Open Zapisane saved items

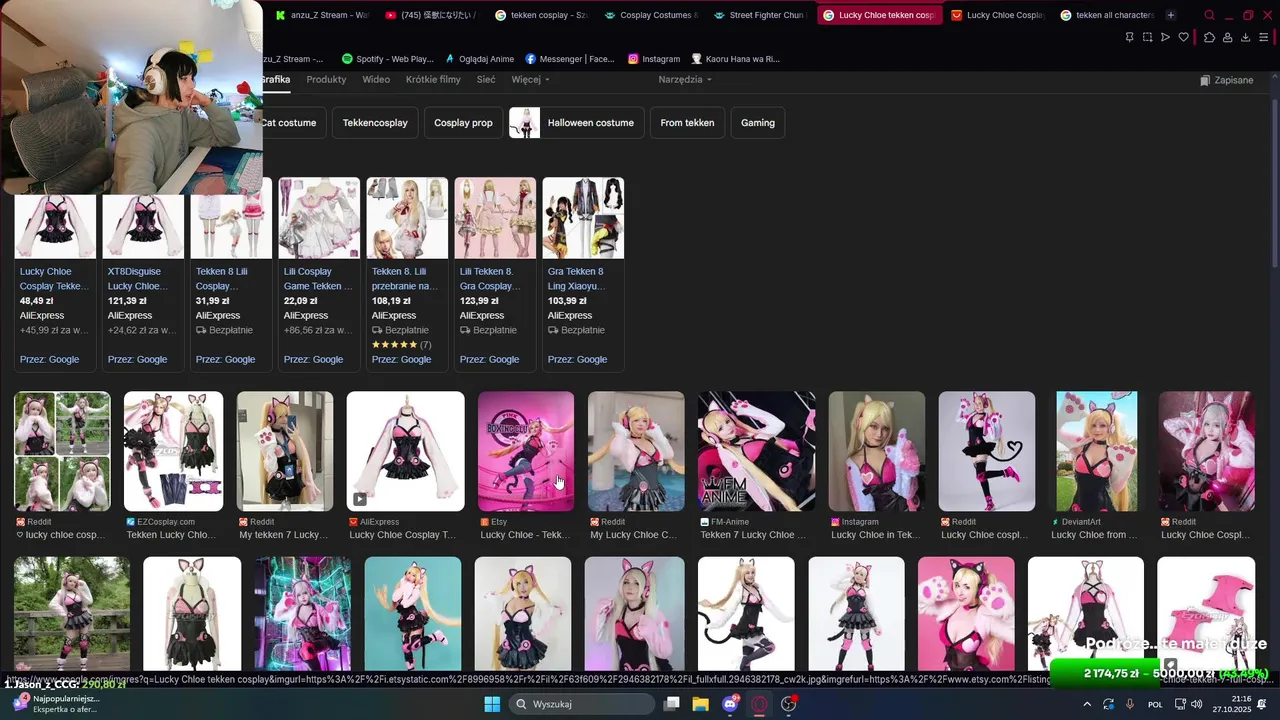[1226, 80]
